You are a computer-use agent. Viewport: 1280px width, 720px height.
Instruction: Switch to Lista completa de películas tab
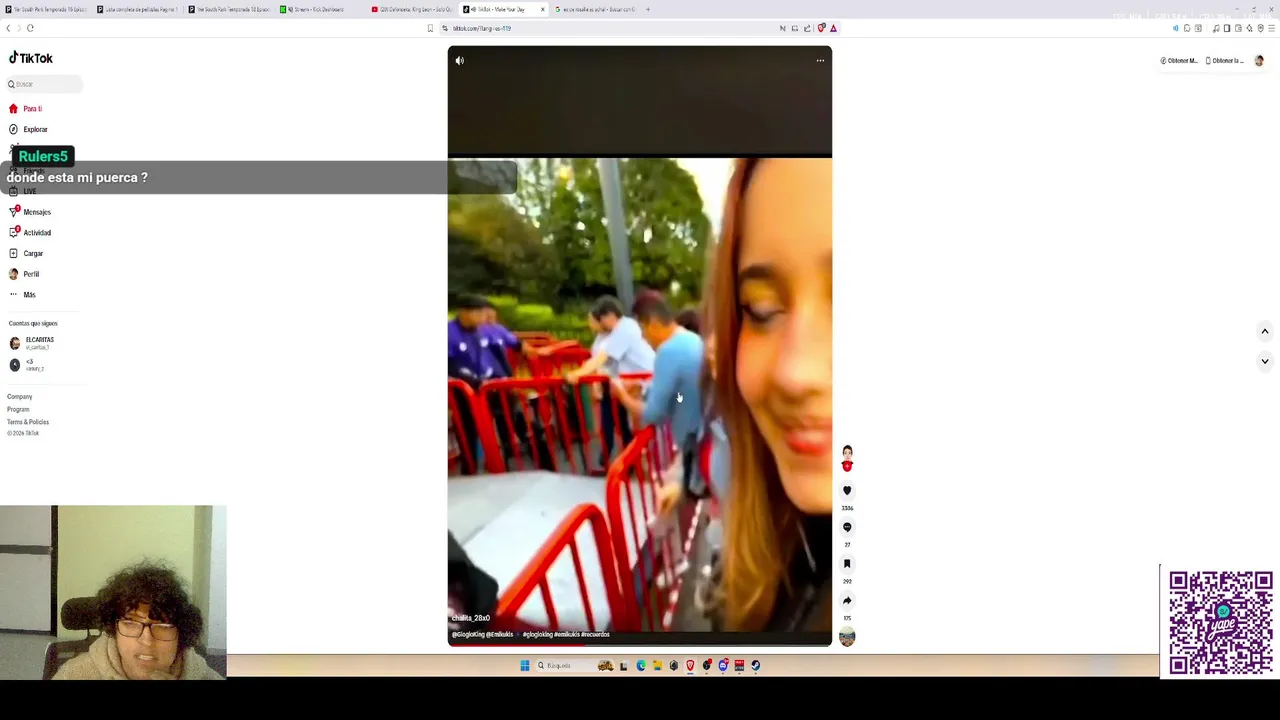139,9
